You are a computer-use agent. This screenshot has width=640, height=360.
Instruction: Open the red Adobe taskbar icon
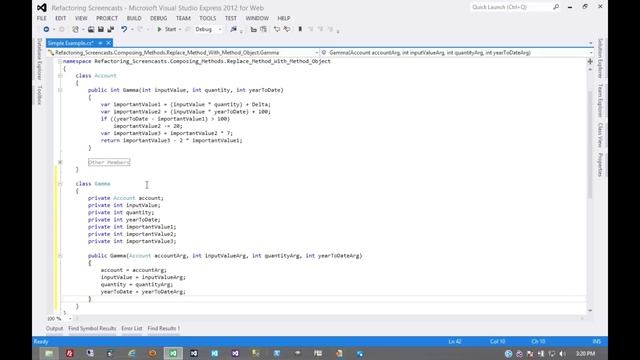(69, 353)
